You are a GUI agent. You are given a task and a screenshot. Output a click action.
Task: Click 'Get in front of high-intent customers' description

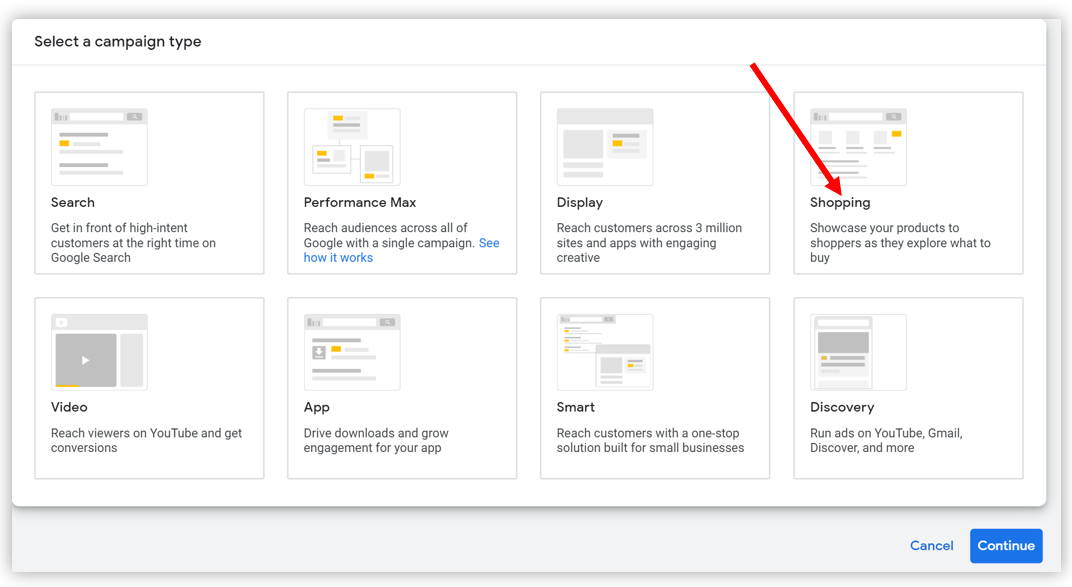point(133,243)
